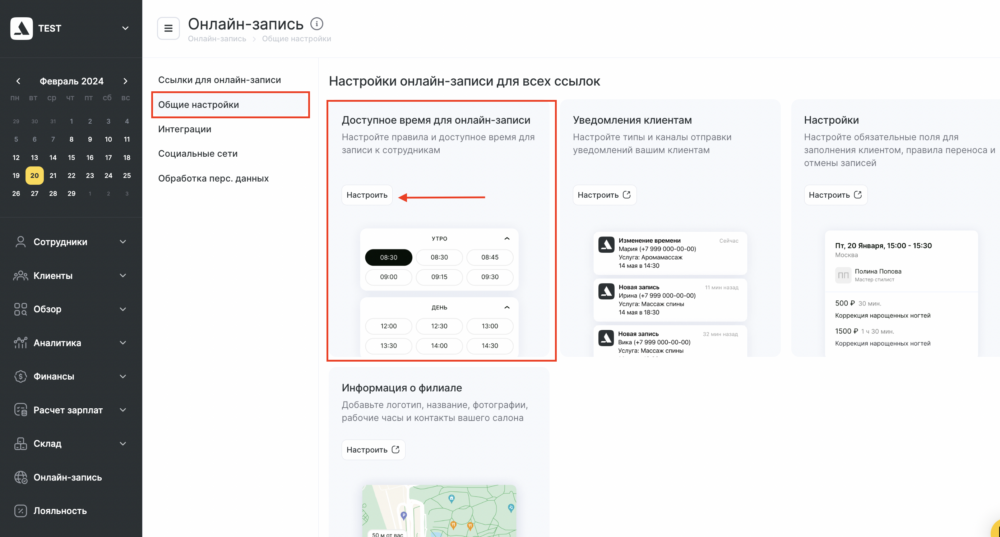
Task: Click external link icon in Настройки card button
Action: 858,195
